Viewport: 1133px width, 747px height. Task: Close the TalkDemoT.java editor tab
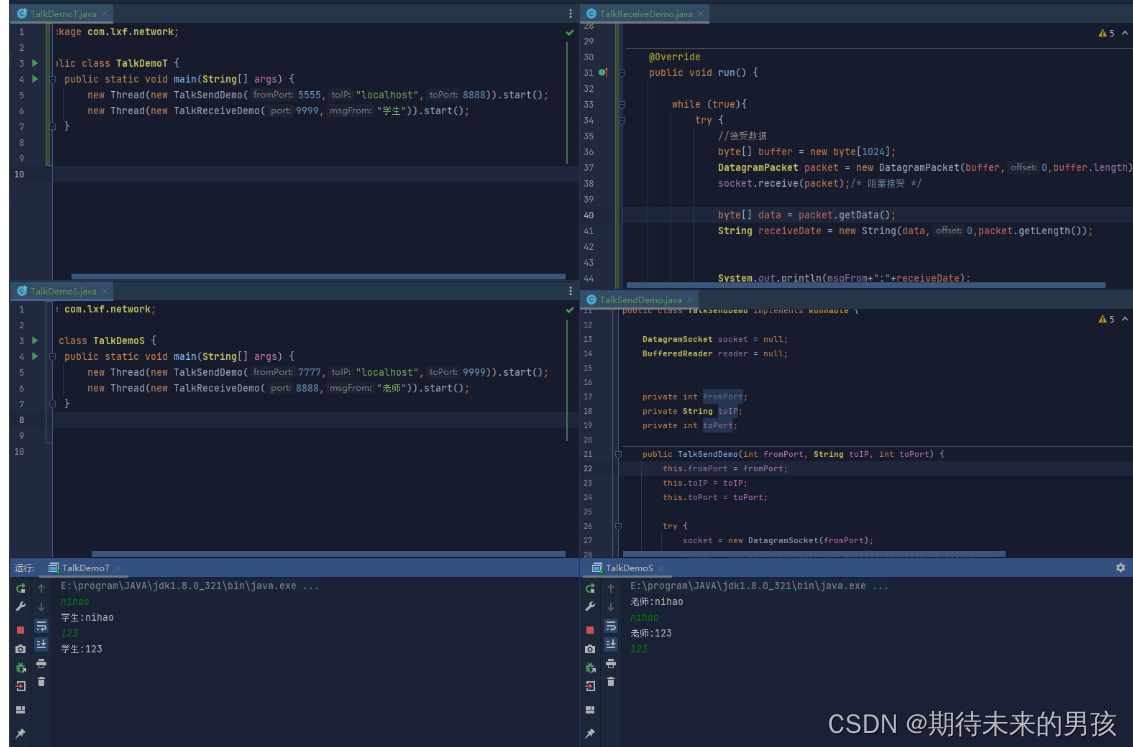point(105,14)
